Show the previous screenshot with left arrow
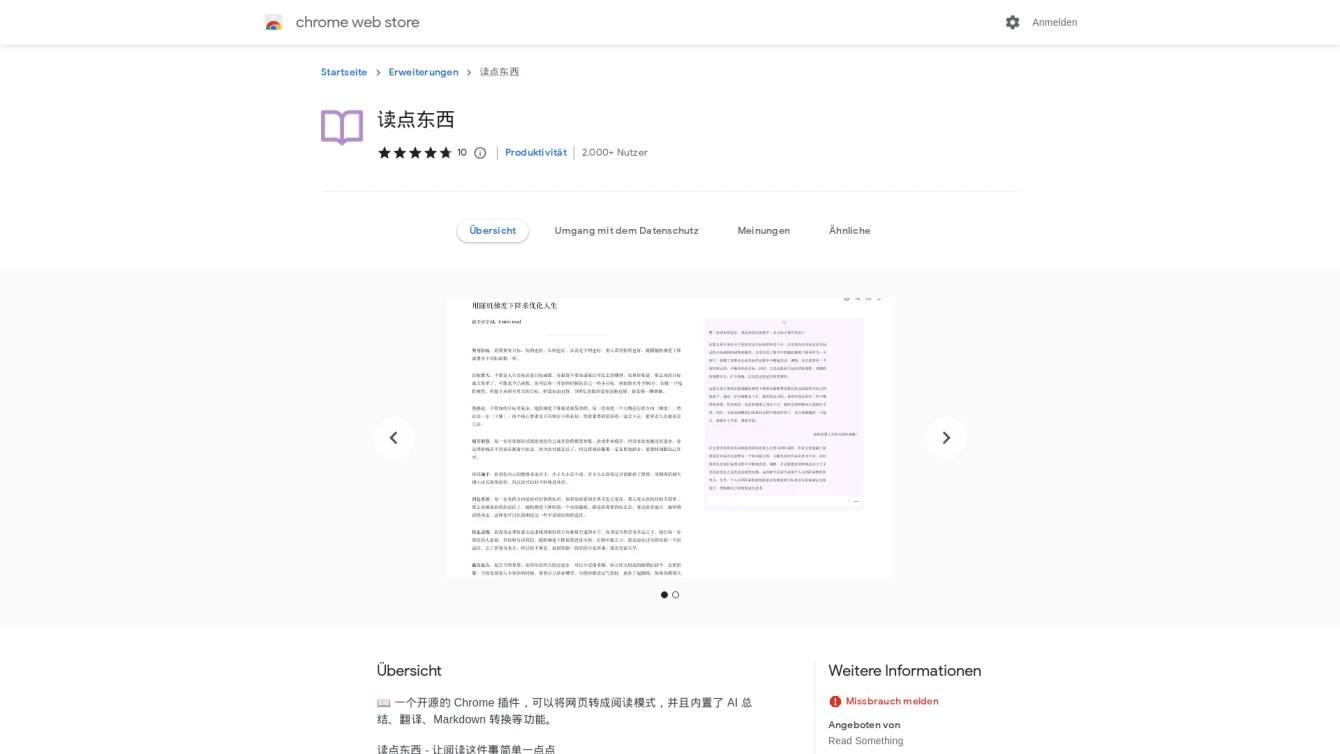This screenshot has height=754, width=1340. [x=393, y=438]
